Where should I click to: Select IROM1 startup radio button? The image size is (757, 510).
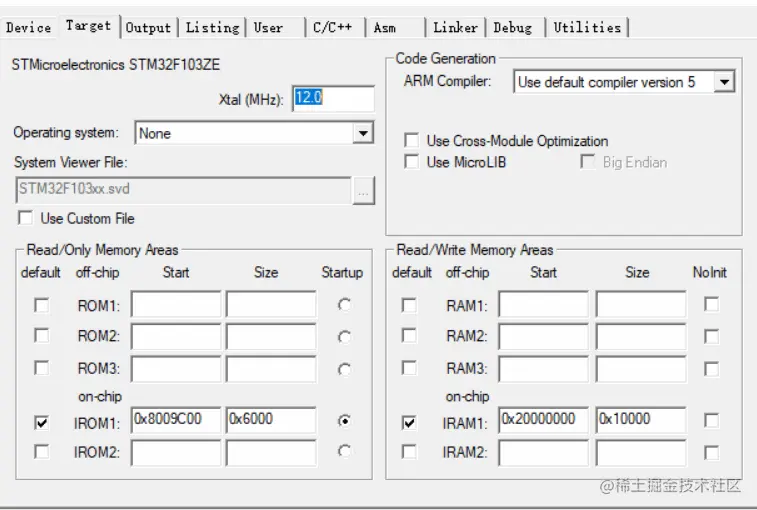tap(344, 421)
